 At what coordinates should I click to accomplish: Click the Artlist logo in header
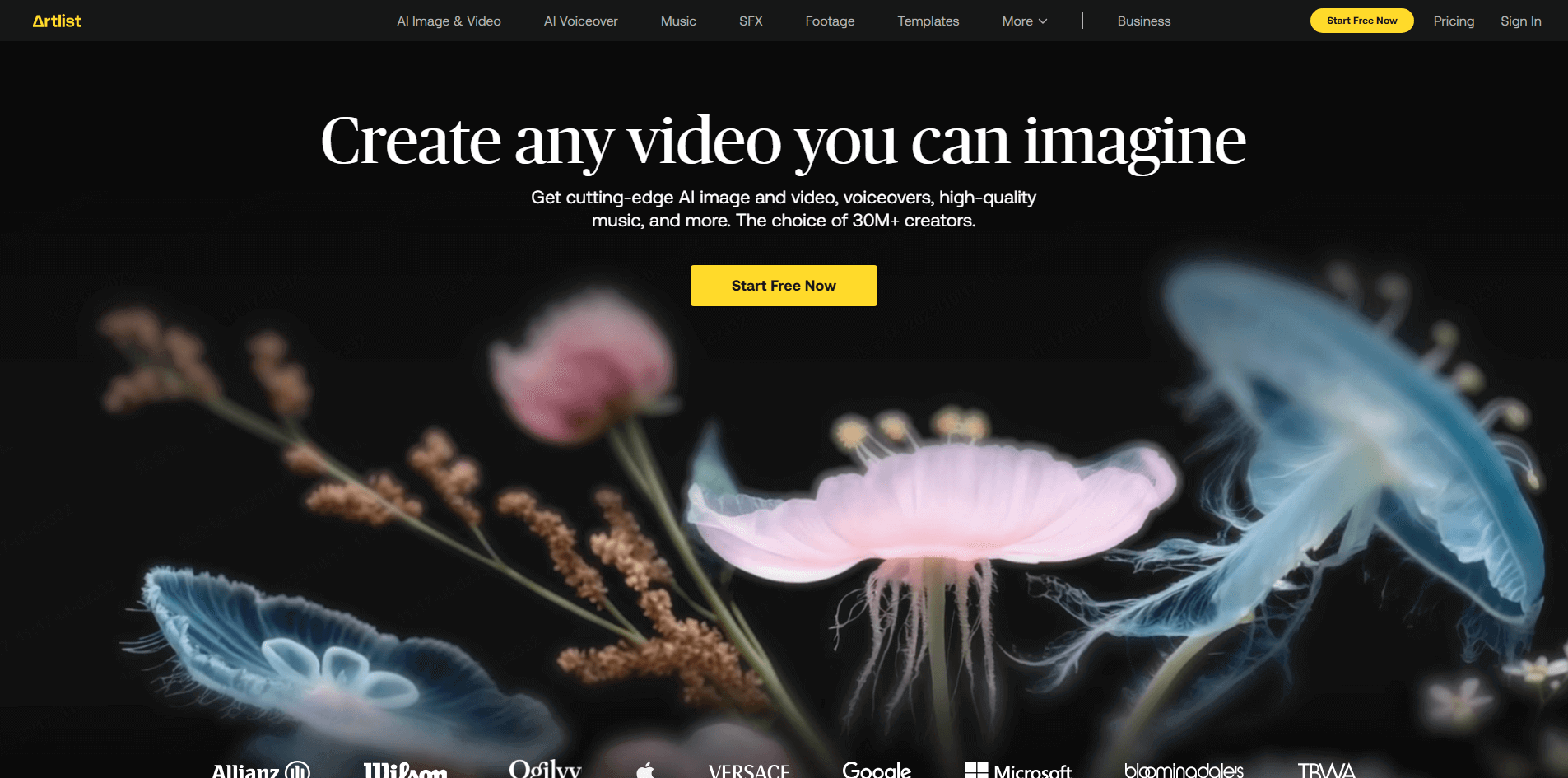coord(57,21)
